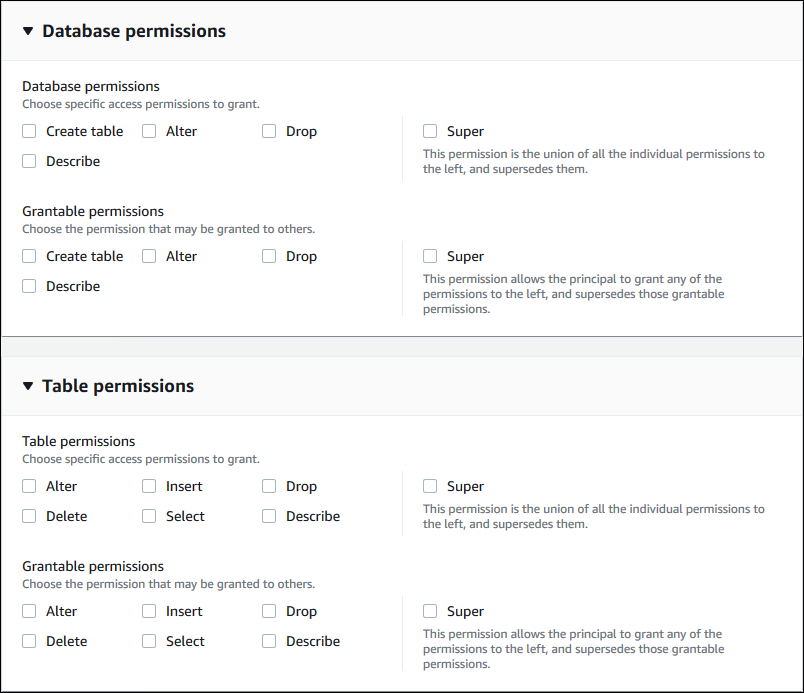
Task: Check grantable Insert for the table
Action: [149, 610]
